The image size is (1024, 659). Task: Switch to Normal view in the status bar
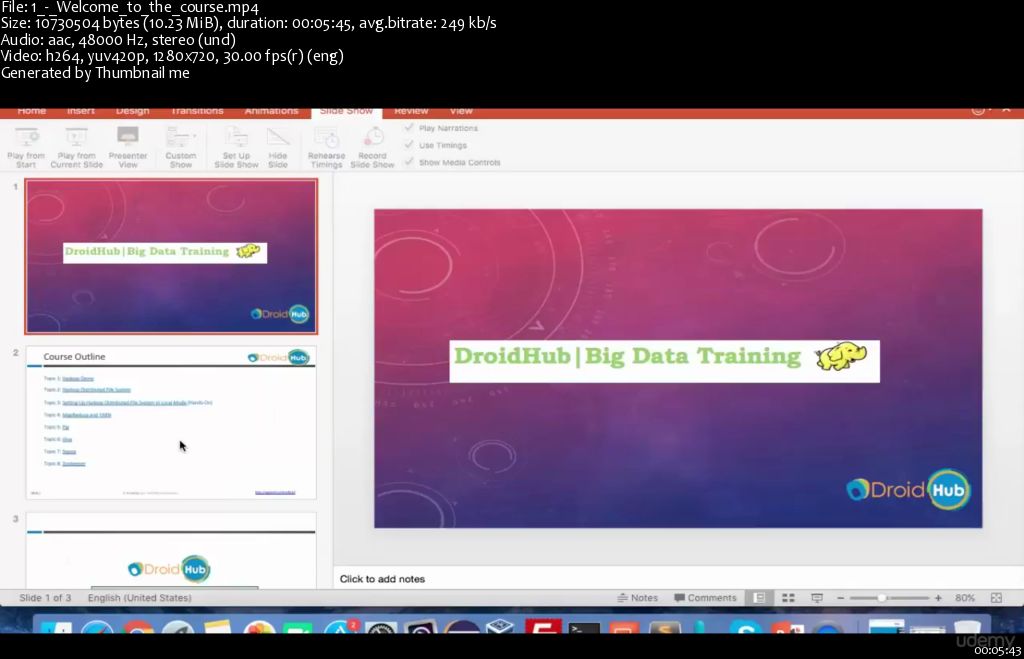pyautogui.click(x=760, y=598)
